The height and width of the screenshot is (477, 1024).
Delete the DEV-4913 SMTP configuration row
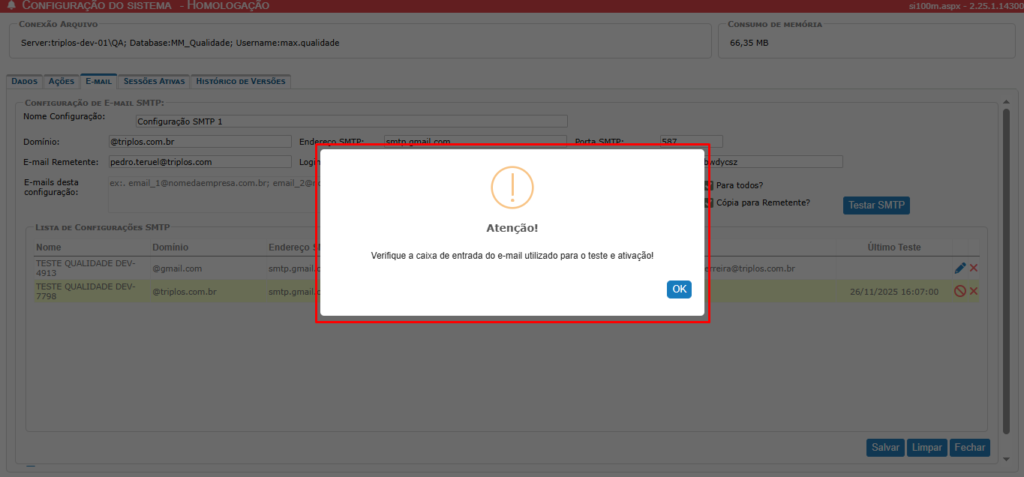[x=973, y=268]
